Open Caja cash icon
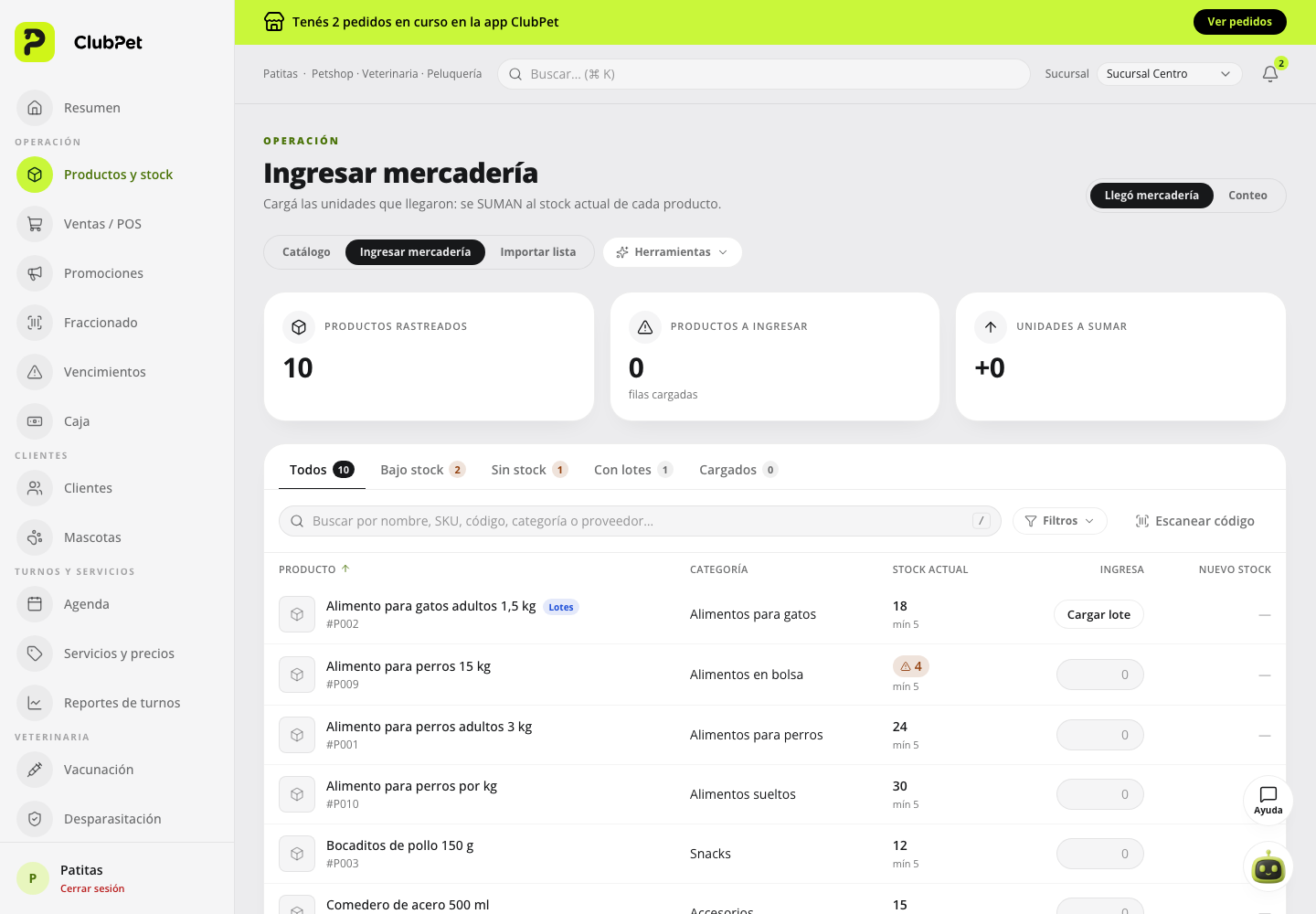Screen dimensions: 1316x914 pos(35,421)
